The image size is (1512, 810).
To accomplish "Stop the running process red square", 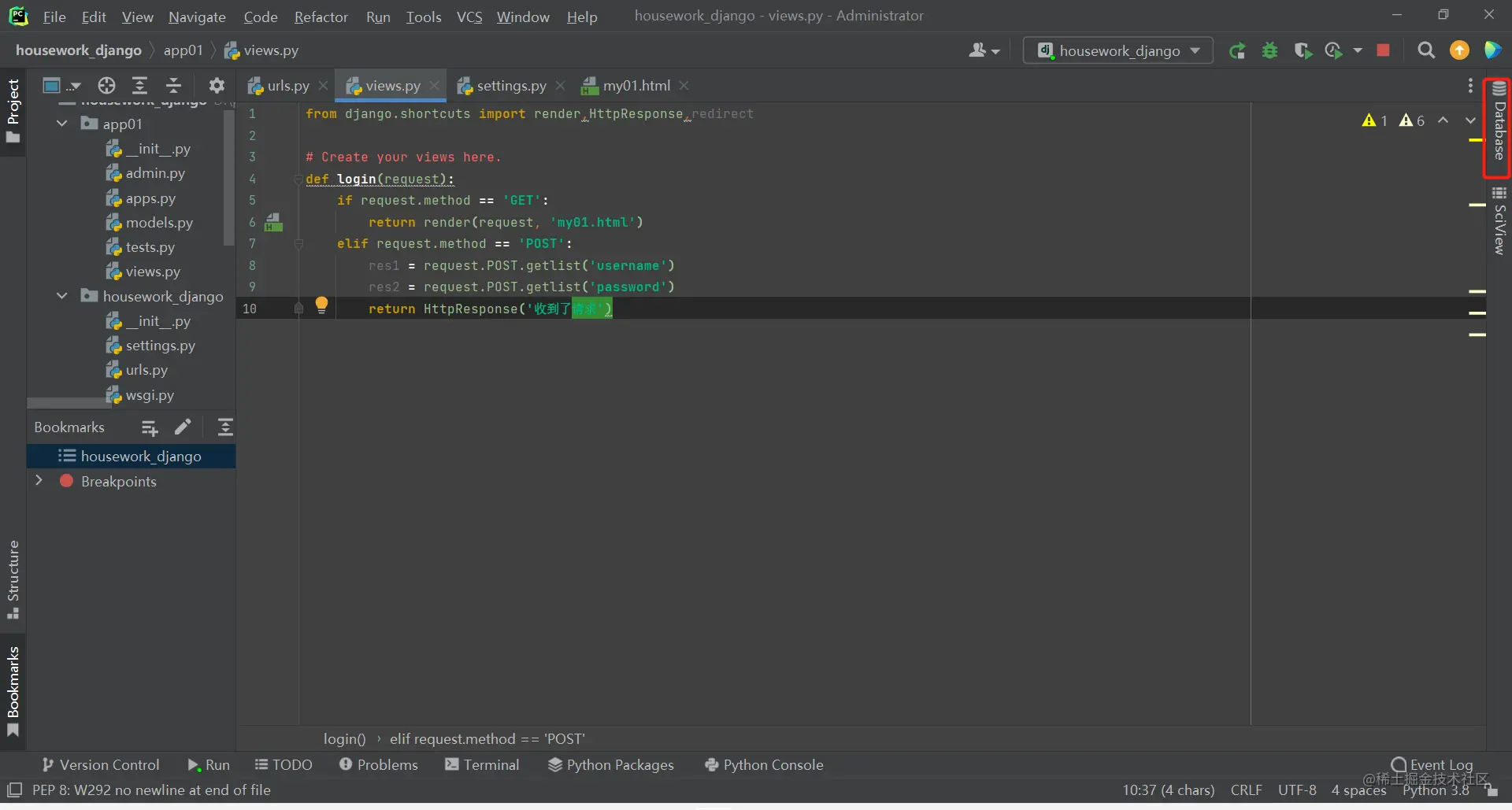I will (x=1383, y=50).
